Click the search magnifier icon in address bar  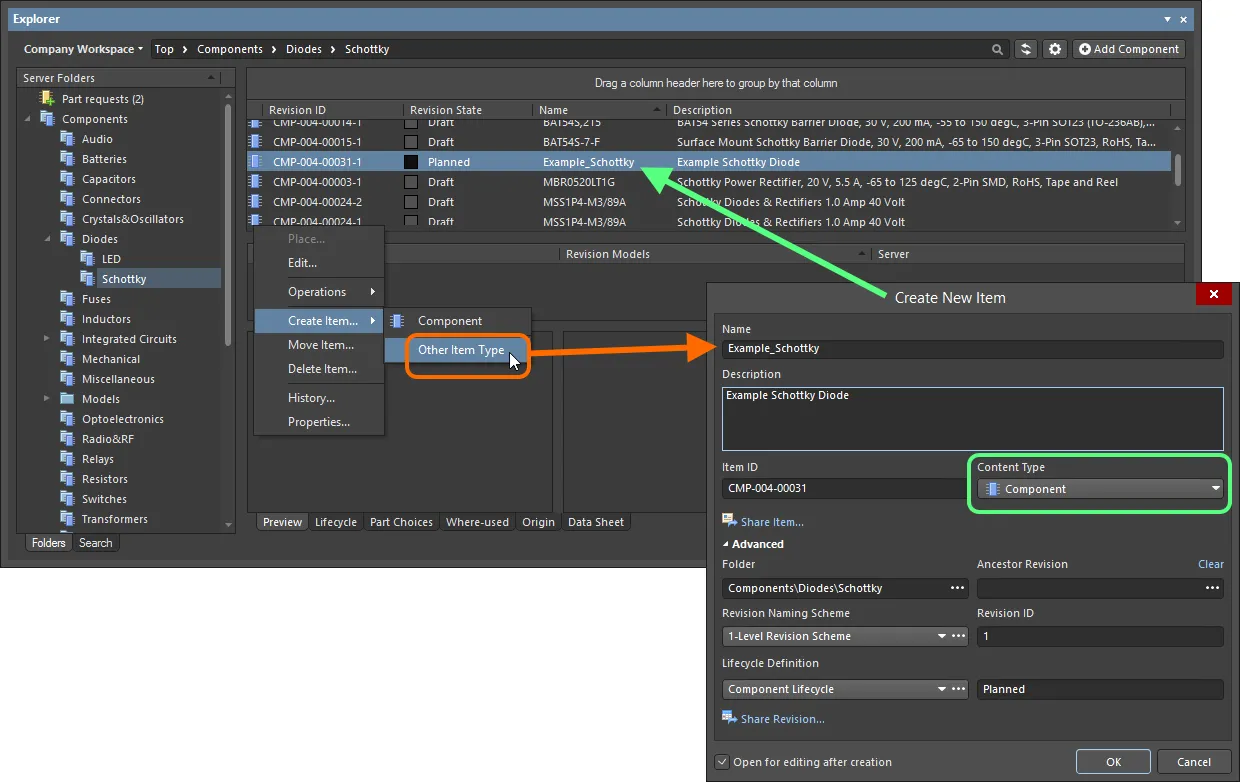coord(997,49)
